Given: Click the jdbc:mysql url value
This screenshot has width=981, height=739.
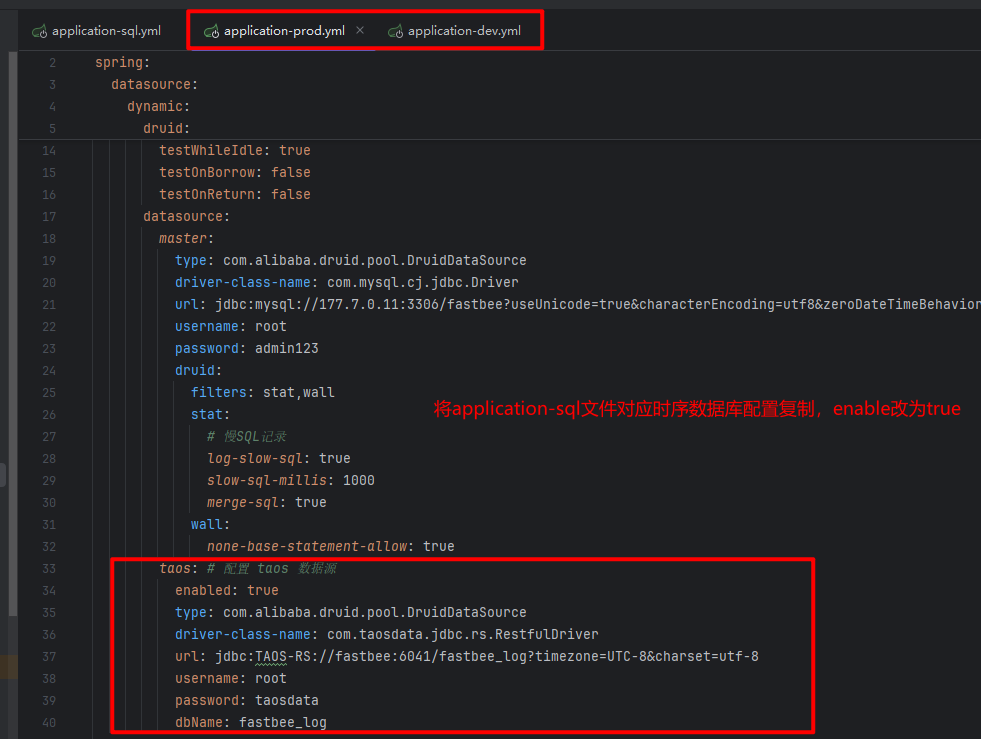Looking at the screenshot, I should 598,304.
